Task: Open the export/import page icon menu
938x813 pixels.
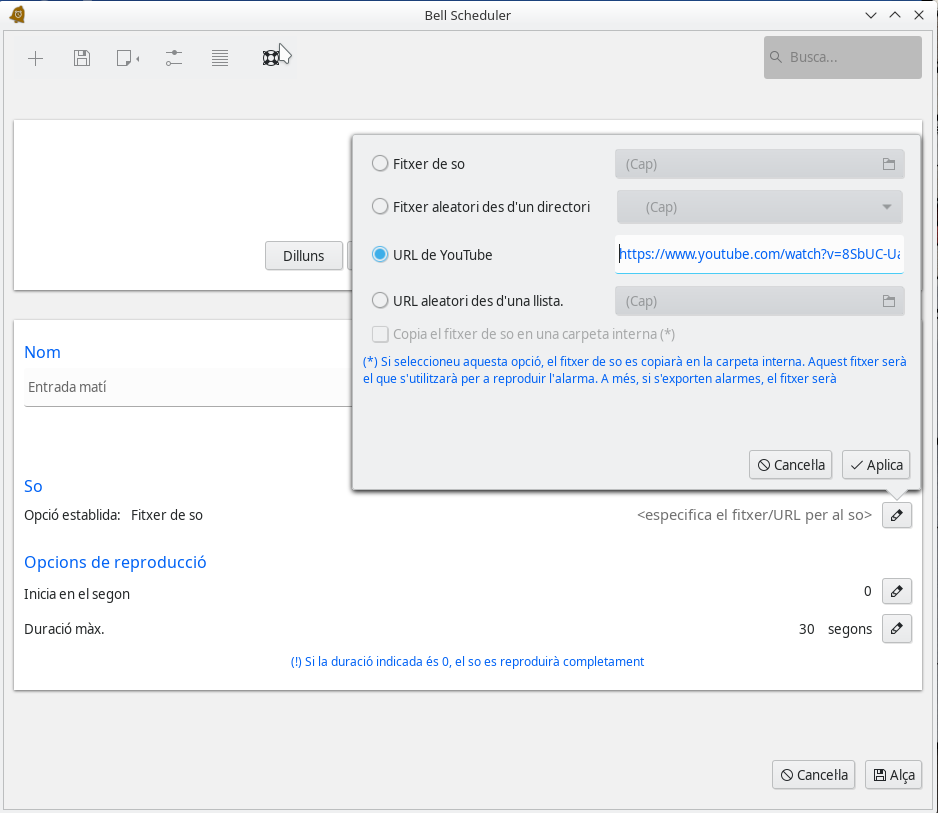Action: click(127, 59)
